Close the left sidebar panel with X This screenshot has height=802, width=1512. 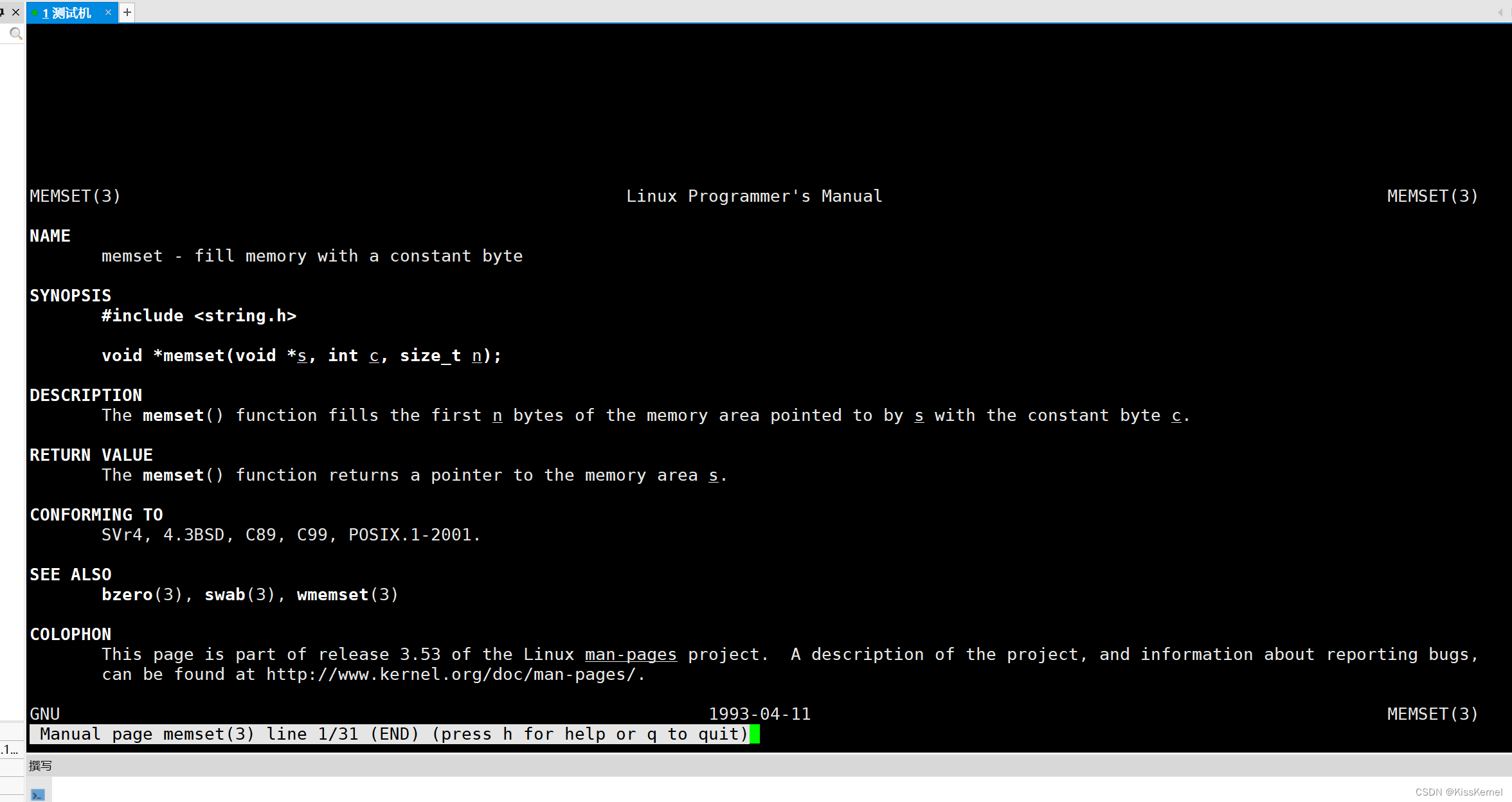(16, 12)
